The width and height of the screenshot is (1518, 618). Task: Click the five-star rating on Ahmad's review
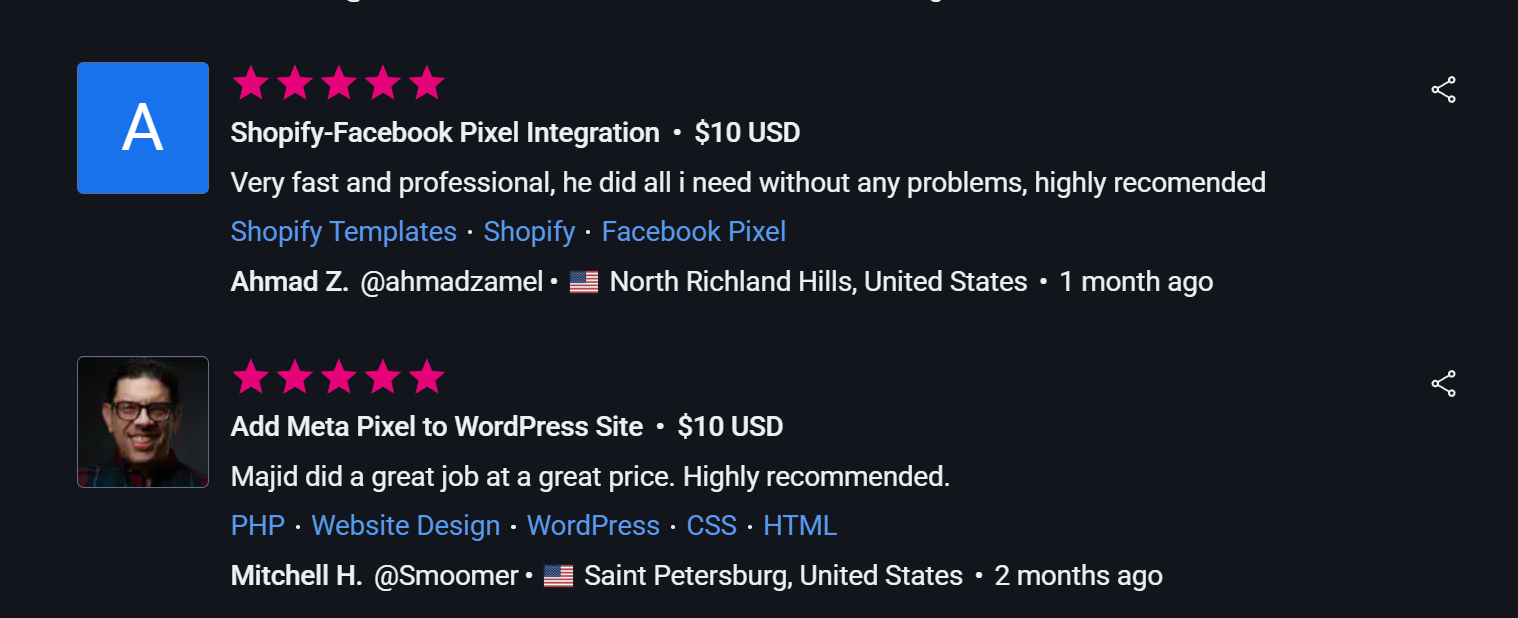pos(338,84)
